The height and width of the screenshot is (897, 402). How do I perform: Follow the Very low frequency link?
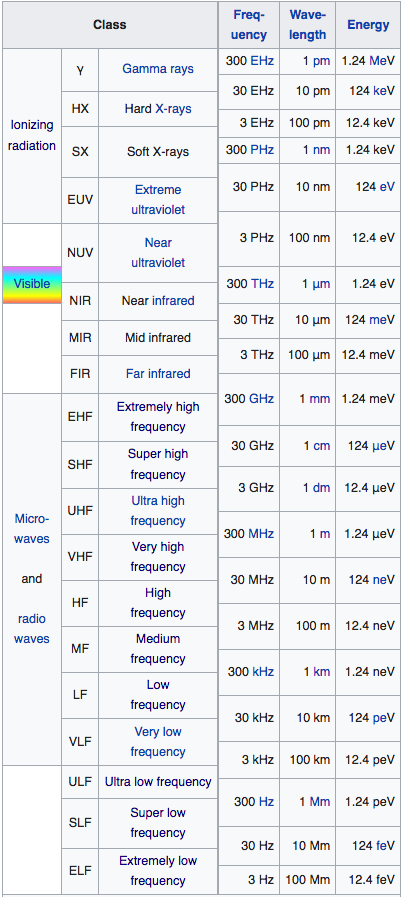tap(158, 741)
